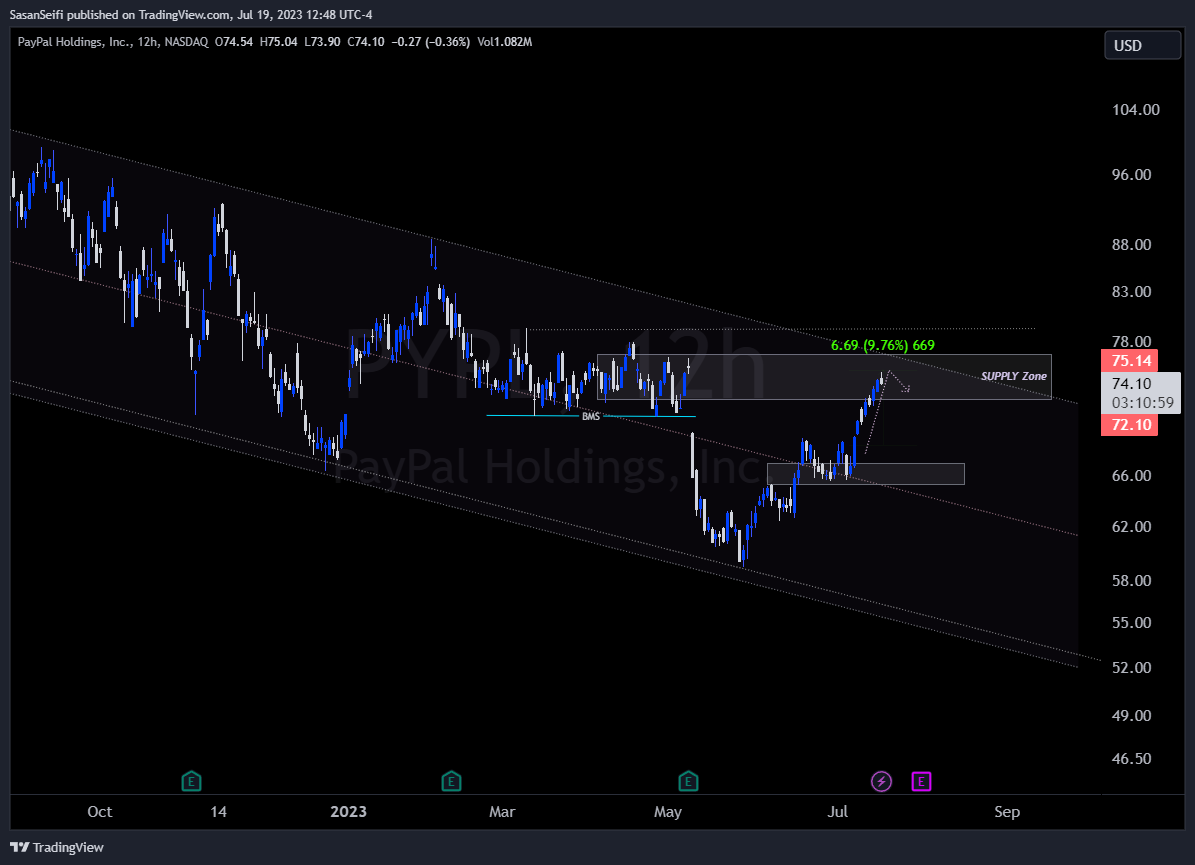Click the PayPal Holdings, Inc. symbol title

[x=75, y=42]
